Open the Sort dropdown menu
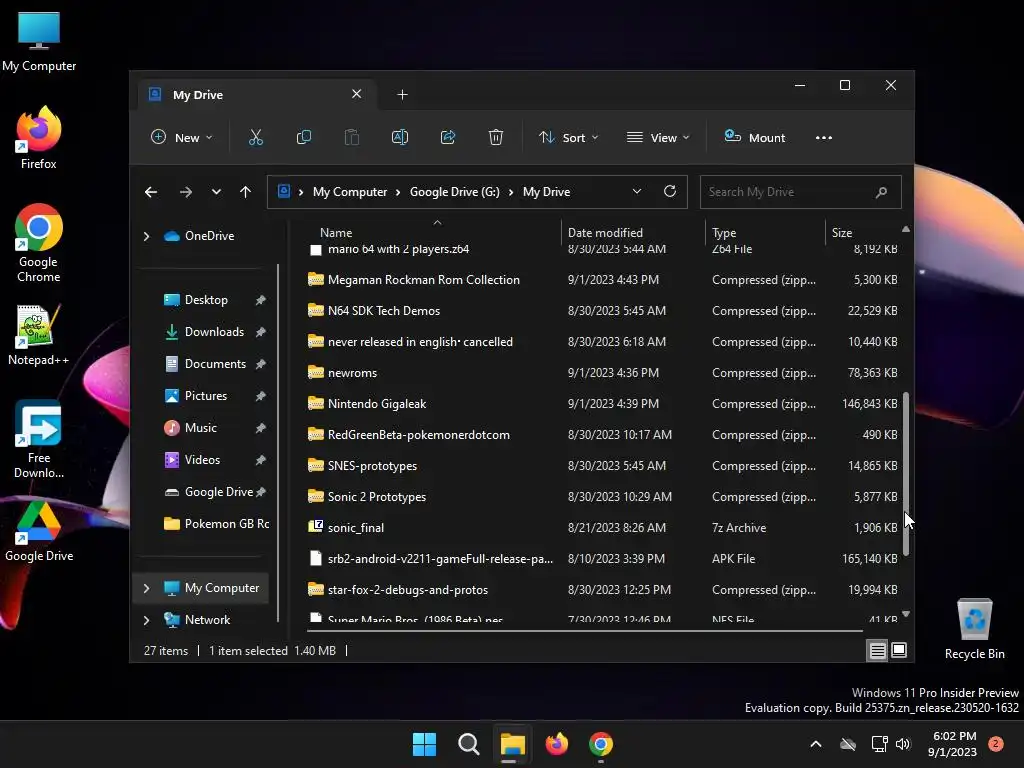Screen dimensions: 1024x768 [568, 138]
